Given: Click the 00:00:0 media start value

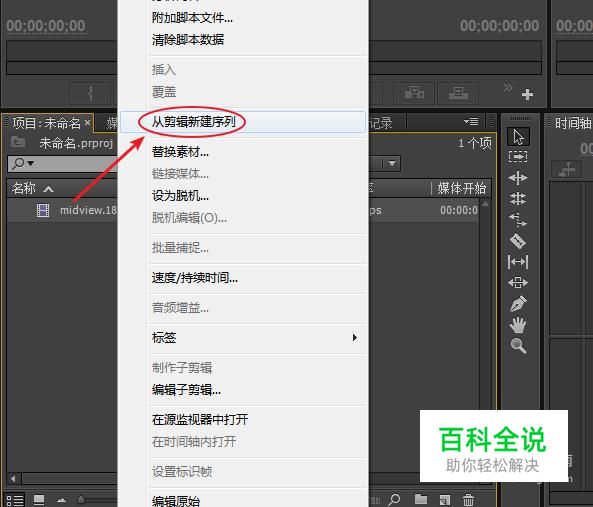Looking at the screenshot, I should [459, 210].
